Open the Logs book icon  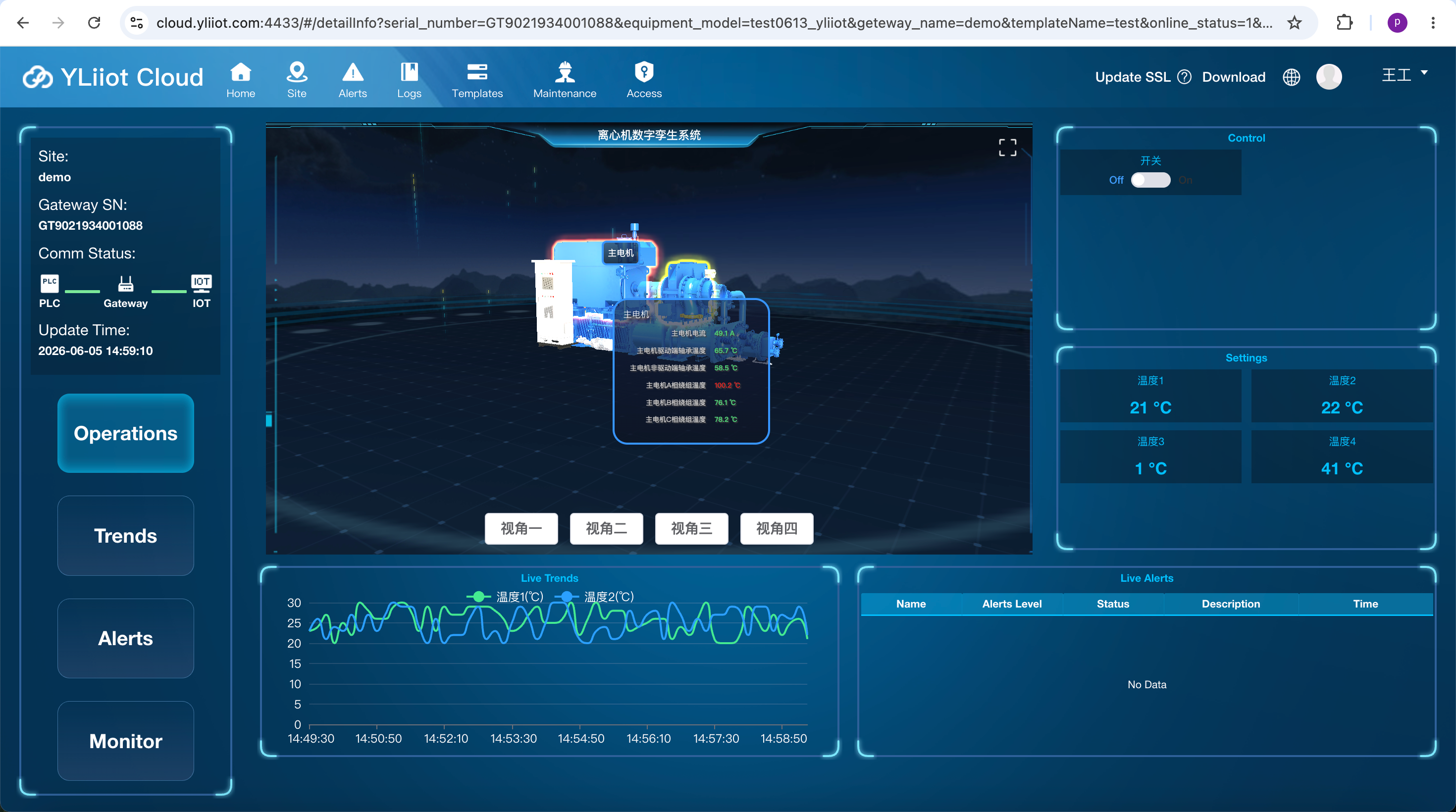(x=409, y=72)
